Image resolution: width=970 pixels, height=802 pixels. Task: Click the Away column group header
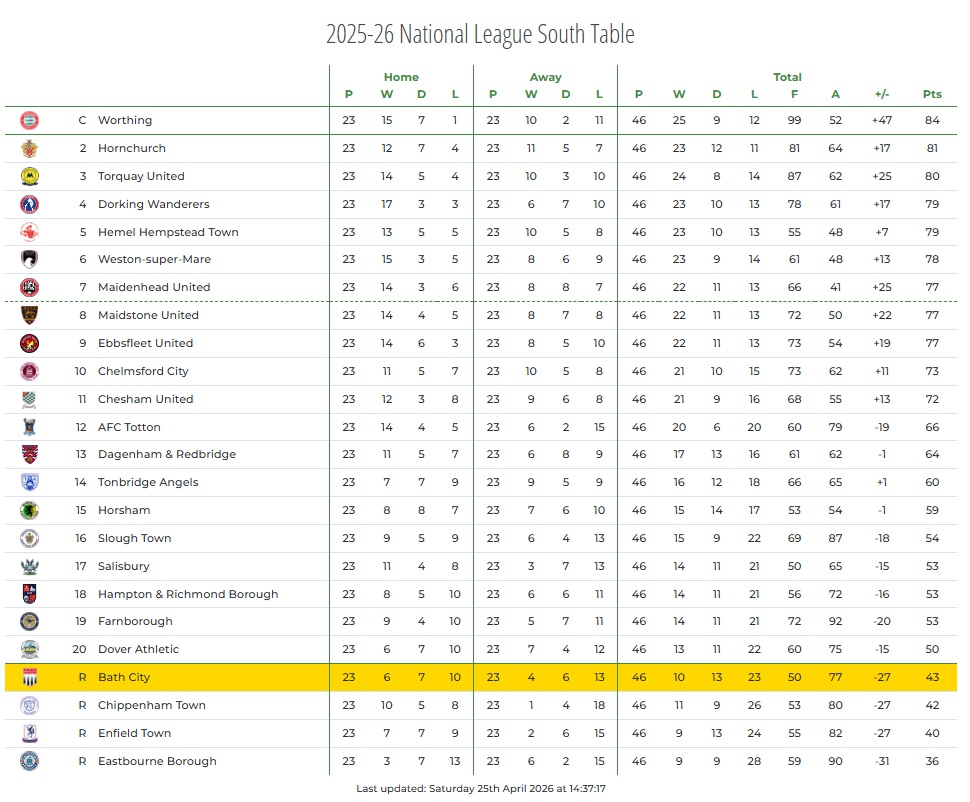pyautogui.click(x=545, y=77)
